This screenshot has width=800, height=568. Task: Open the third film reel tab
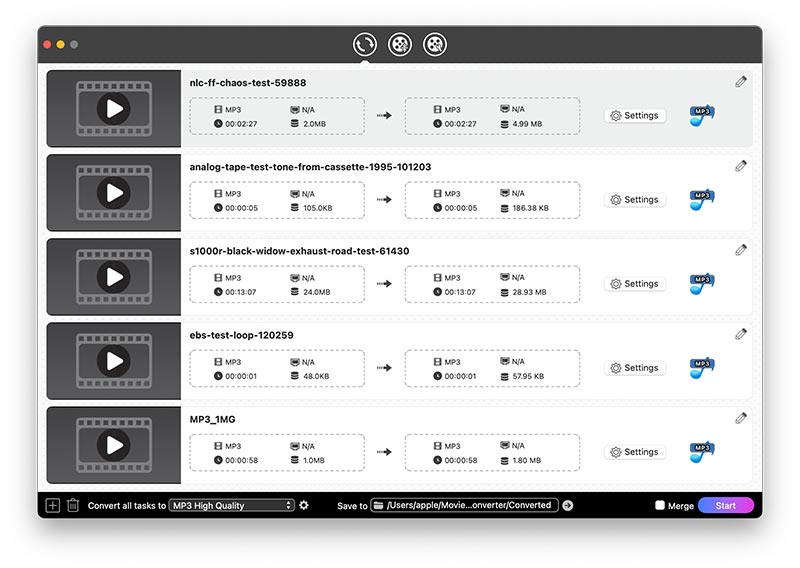(434, 44)
